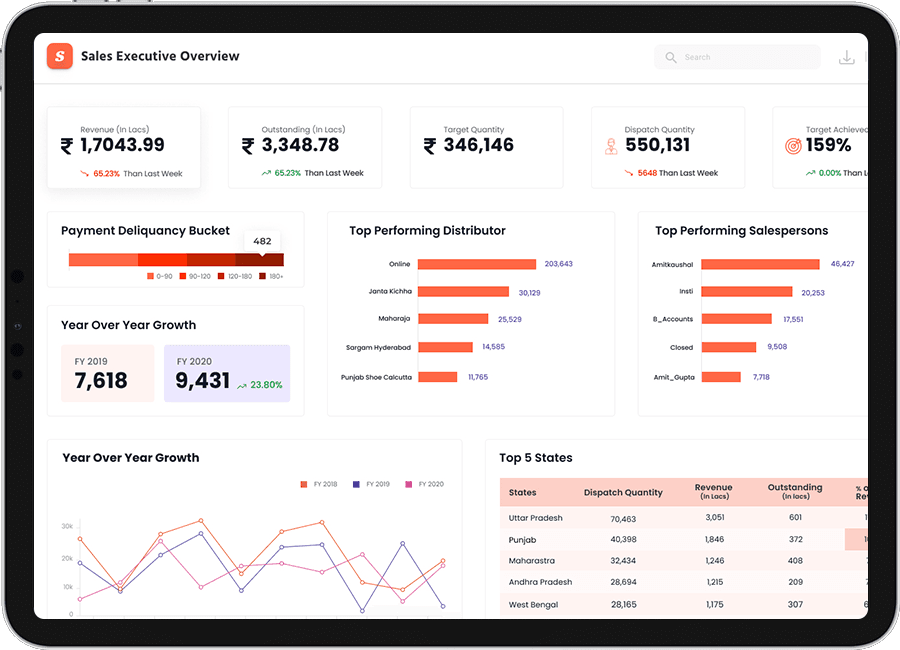This screenshot has width=900, height=650.
Task: Sort table by the Dispatch Quantity column header
Action: click(623, 492)
